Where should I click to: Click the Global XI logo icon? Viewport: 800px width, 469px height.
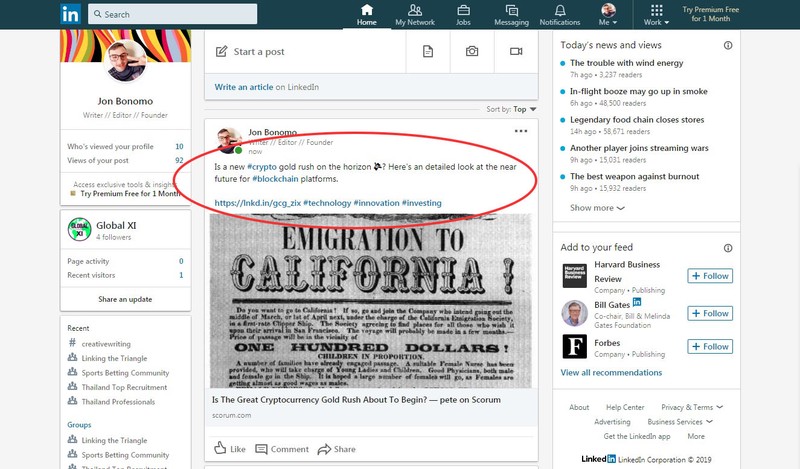coord(80,230)
